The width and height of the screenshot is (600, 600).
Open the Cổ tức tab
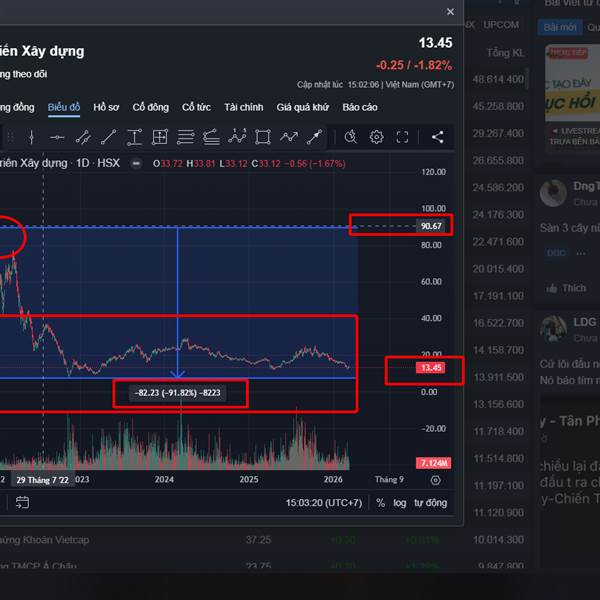196,107
